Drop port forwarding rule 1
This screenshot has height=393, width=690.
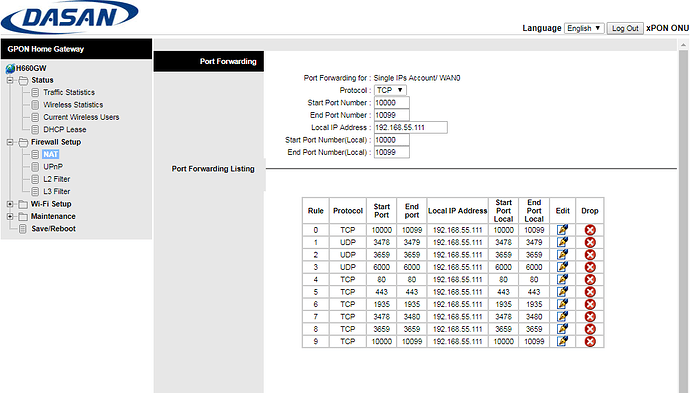click(590, 242)
